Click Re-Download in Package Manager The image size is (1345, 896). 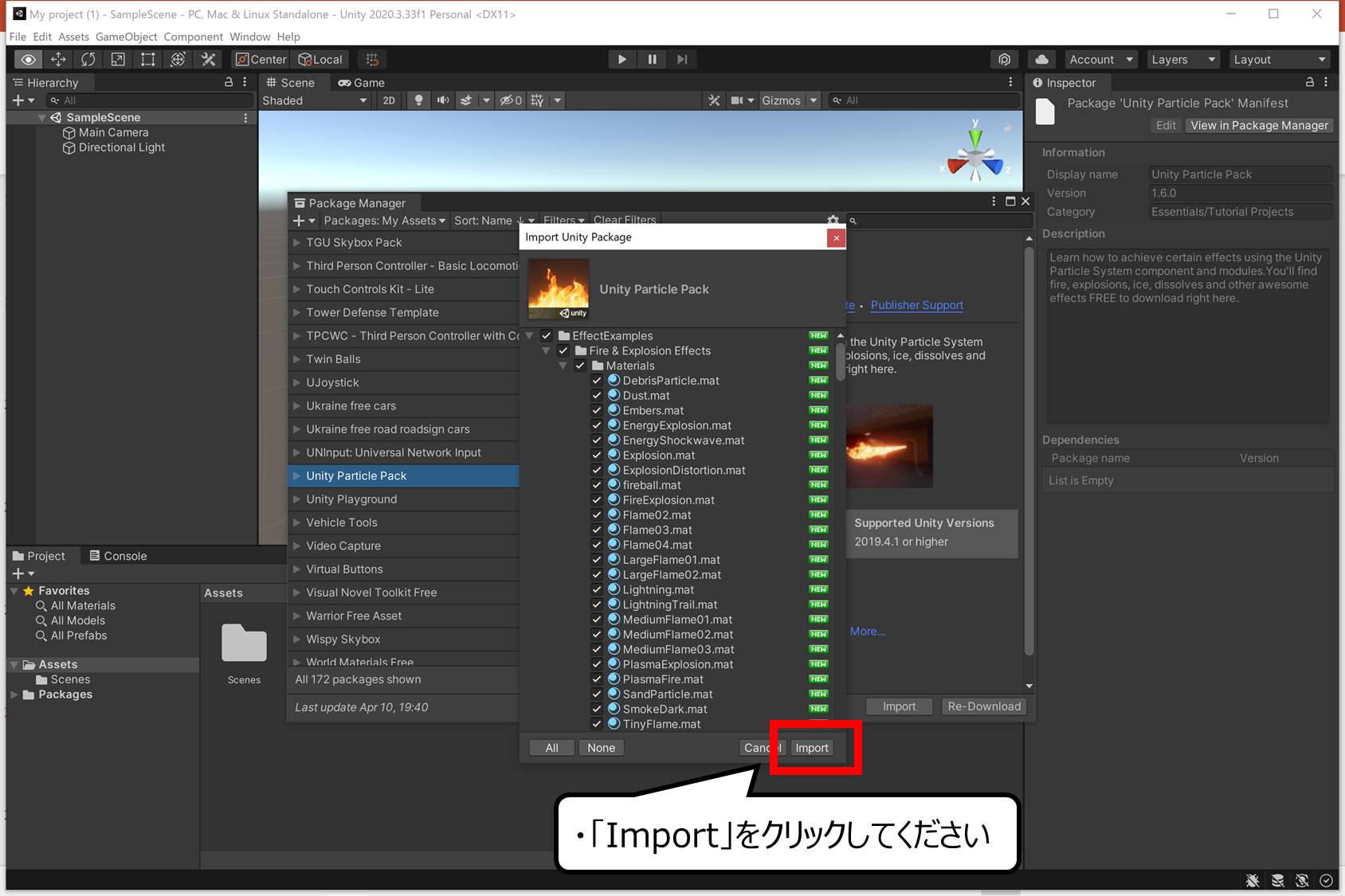(984, 706)
